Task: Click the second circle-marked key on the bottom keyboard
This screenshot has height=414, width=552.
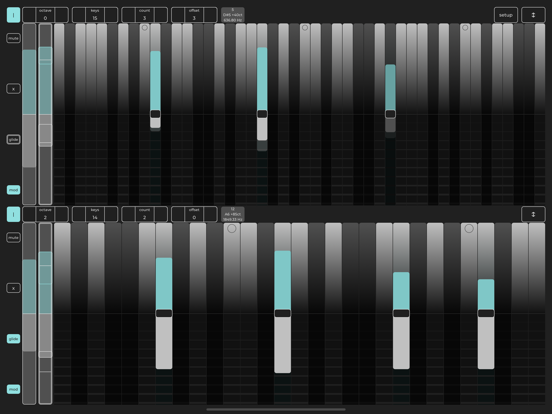Action: [x=469, y=268]
